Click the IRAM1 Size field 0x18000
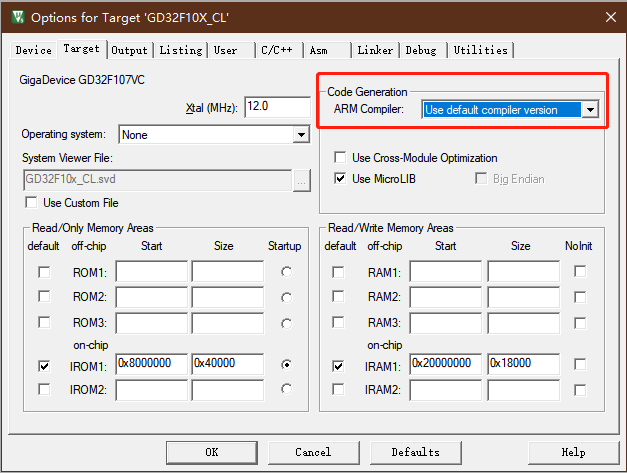 tap(523, 364)
